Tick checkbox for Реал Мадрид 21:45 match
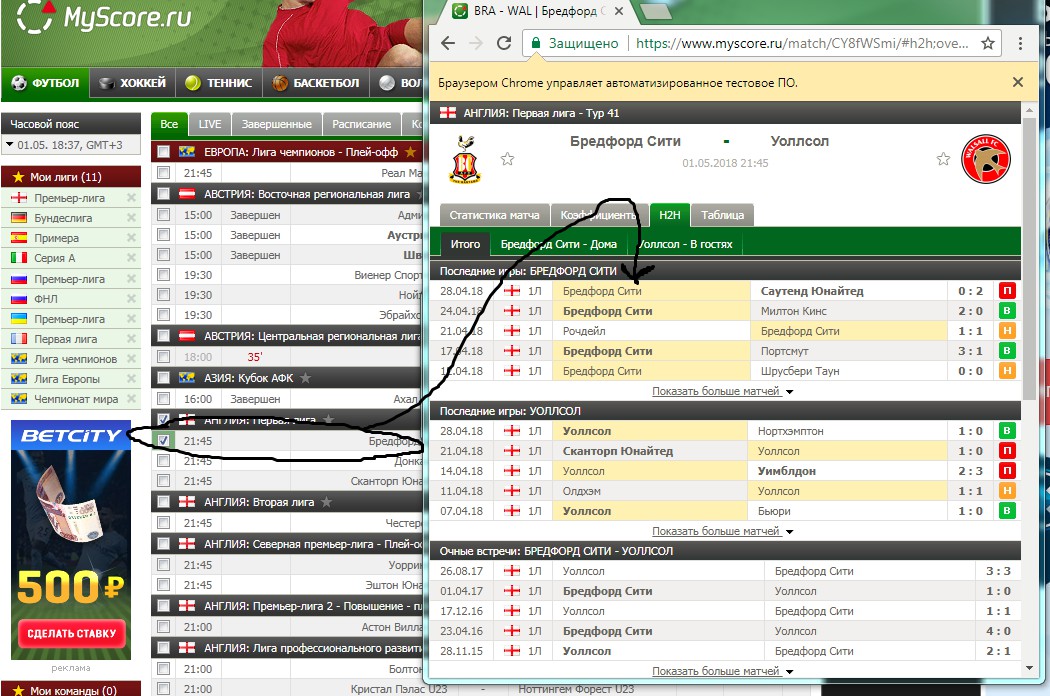 point(163,173)
